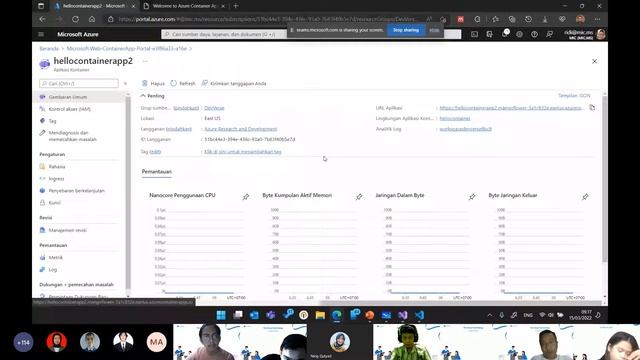Image resolution: width=640 pixels, height=360 pixels.
Task: Click the Stop sharing button
Action: (406, 30)
